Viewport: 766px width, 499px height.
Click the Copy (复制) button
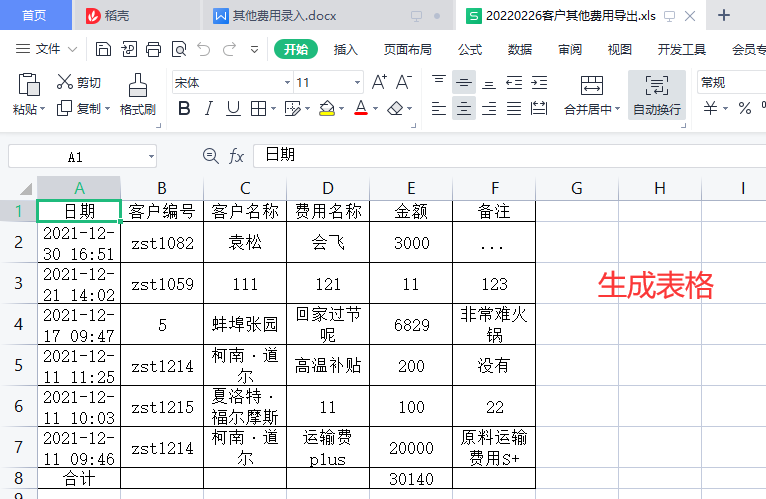80,108
